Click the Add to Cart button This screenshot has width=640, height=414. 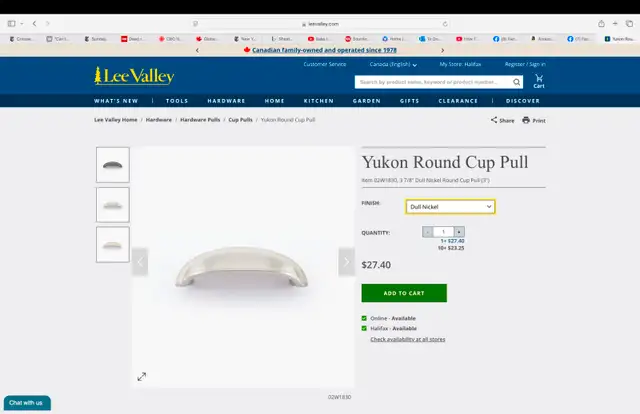404,293
